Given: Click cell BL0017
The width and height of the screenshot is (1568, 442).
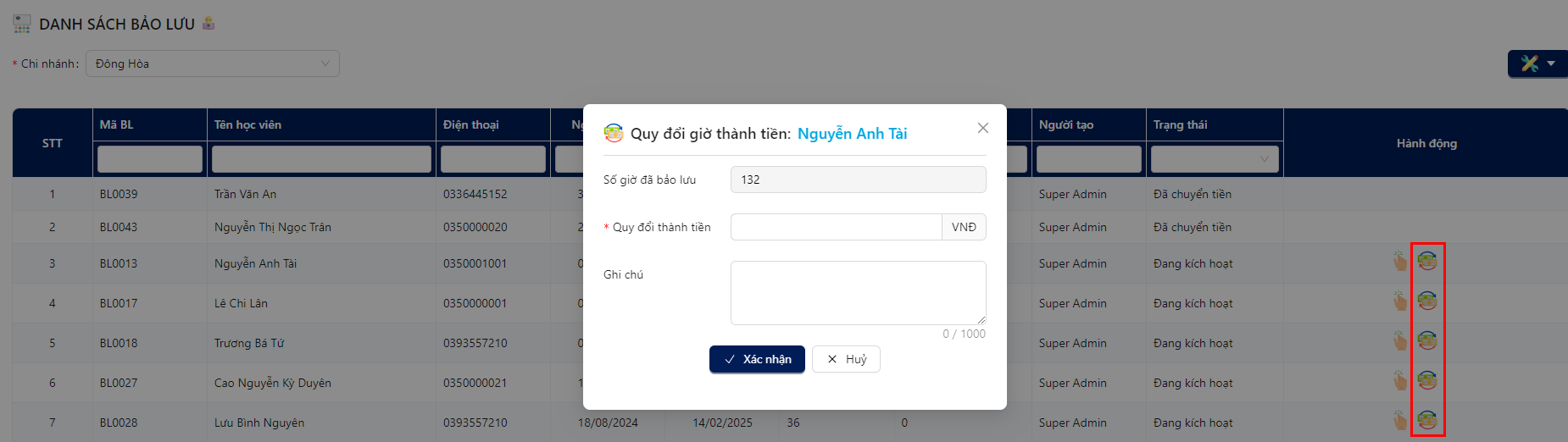Looking at the screenshot, I should (x=119, y=303).
